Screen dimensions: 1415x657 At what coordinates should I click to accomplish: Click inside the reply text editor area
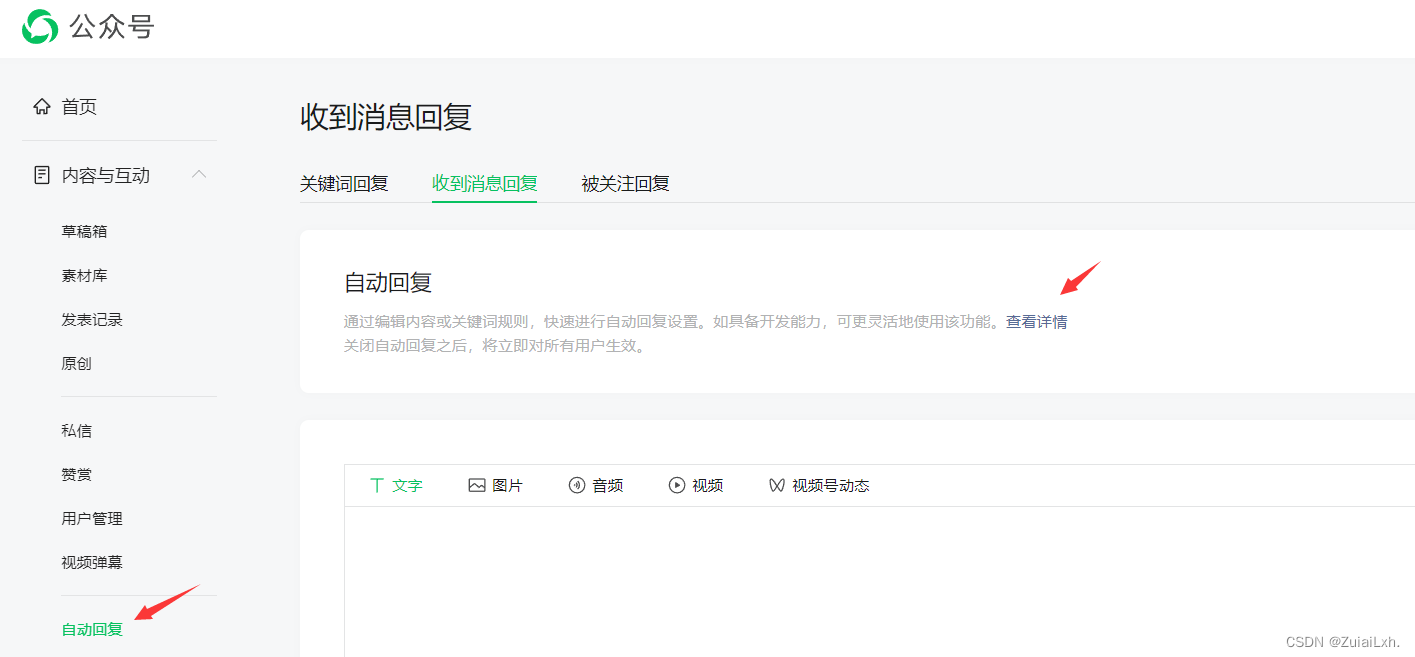pyautogui.click(x=880, y=580)
